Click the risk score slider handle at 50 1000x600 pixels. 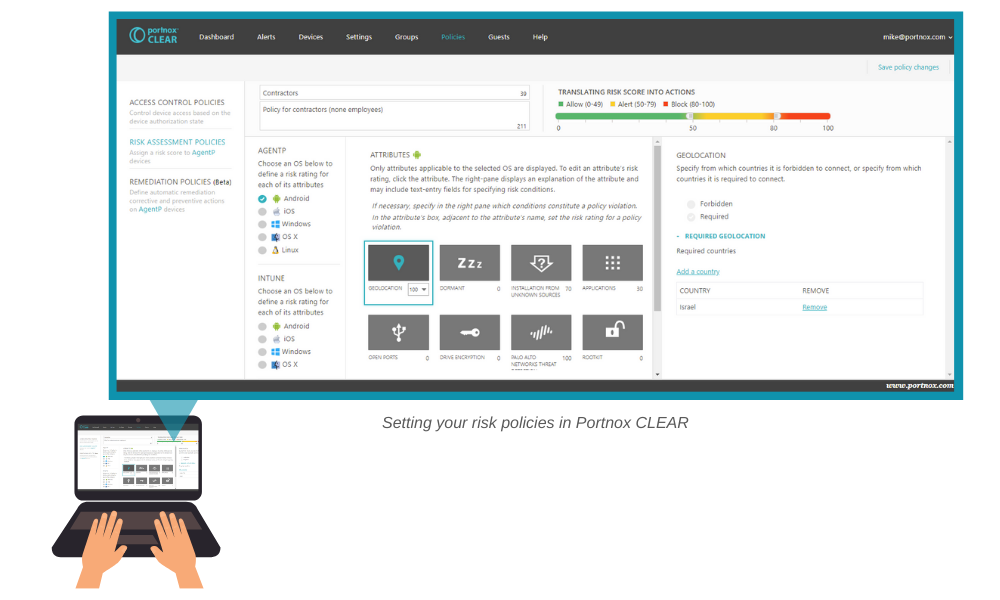(690, 116)
